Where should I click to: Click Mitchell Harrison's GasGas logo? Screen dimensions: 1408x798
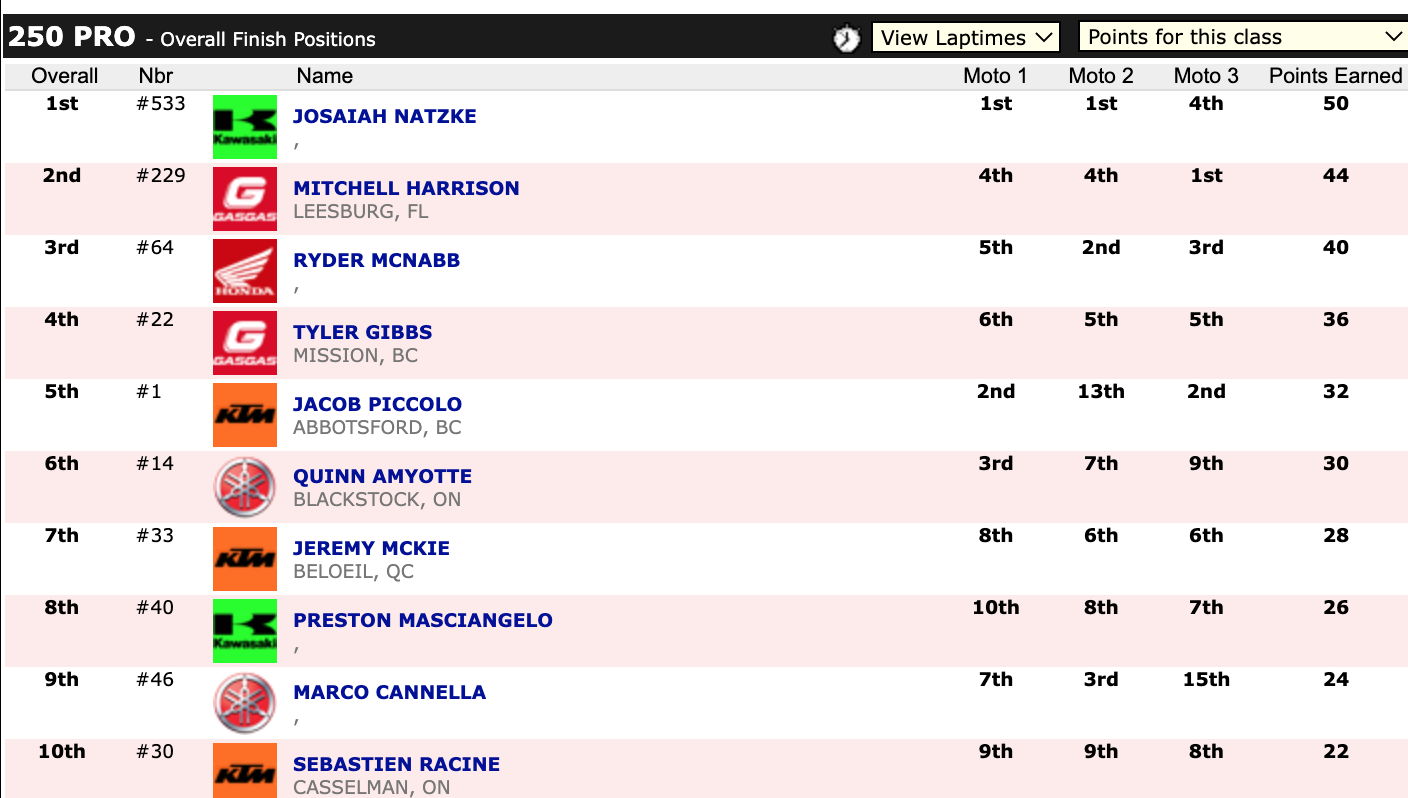(x=245, y=199)
